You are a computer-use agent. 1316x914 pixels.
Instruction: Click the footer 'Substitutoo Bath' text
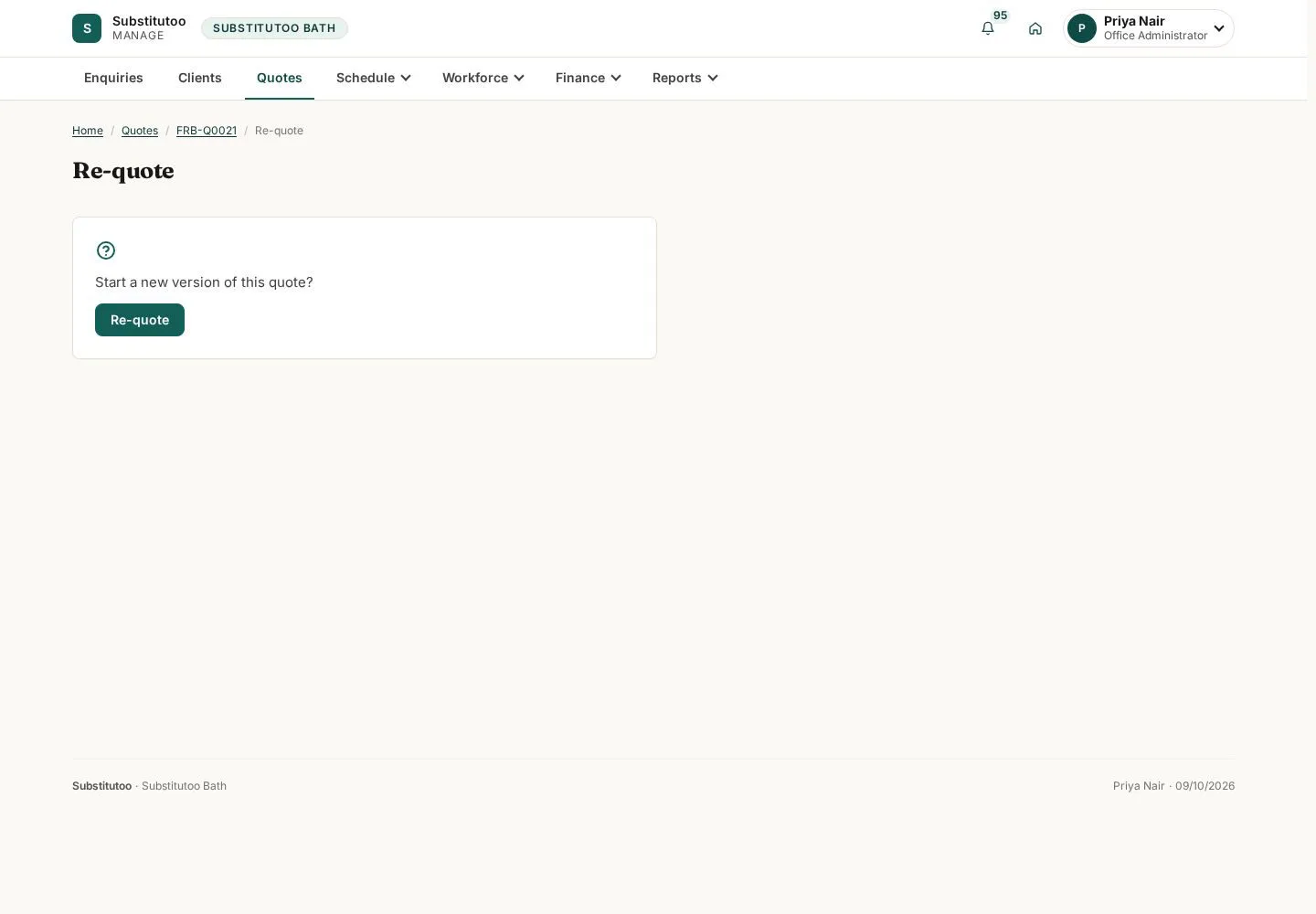(x=184, y=786)
